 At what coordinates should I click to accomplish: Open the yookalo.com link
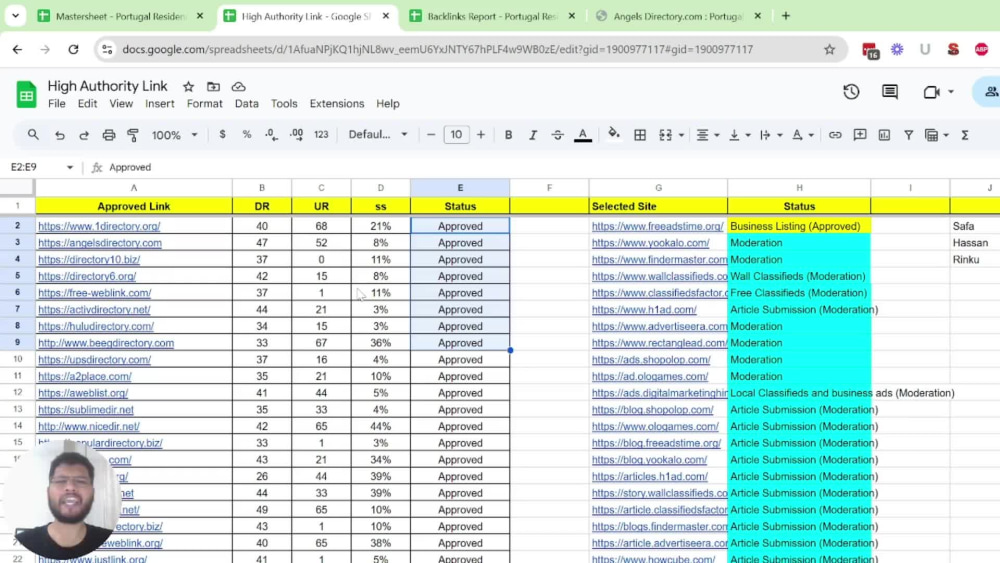650,243
